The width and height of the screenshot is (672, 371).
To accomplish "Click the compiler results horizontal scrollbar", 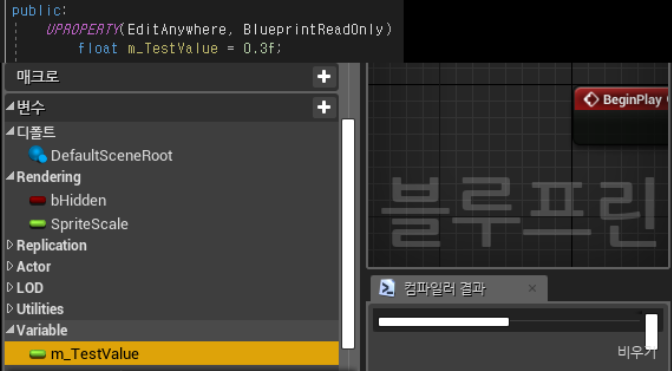I will (444, 322).
